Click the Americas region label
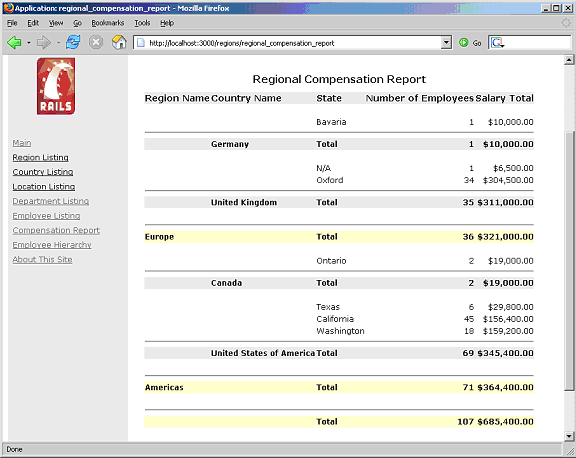The width and height of the screenshot is (576, 458). [164, 387]
